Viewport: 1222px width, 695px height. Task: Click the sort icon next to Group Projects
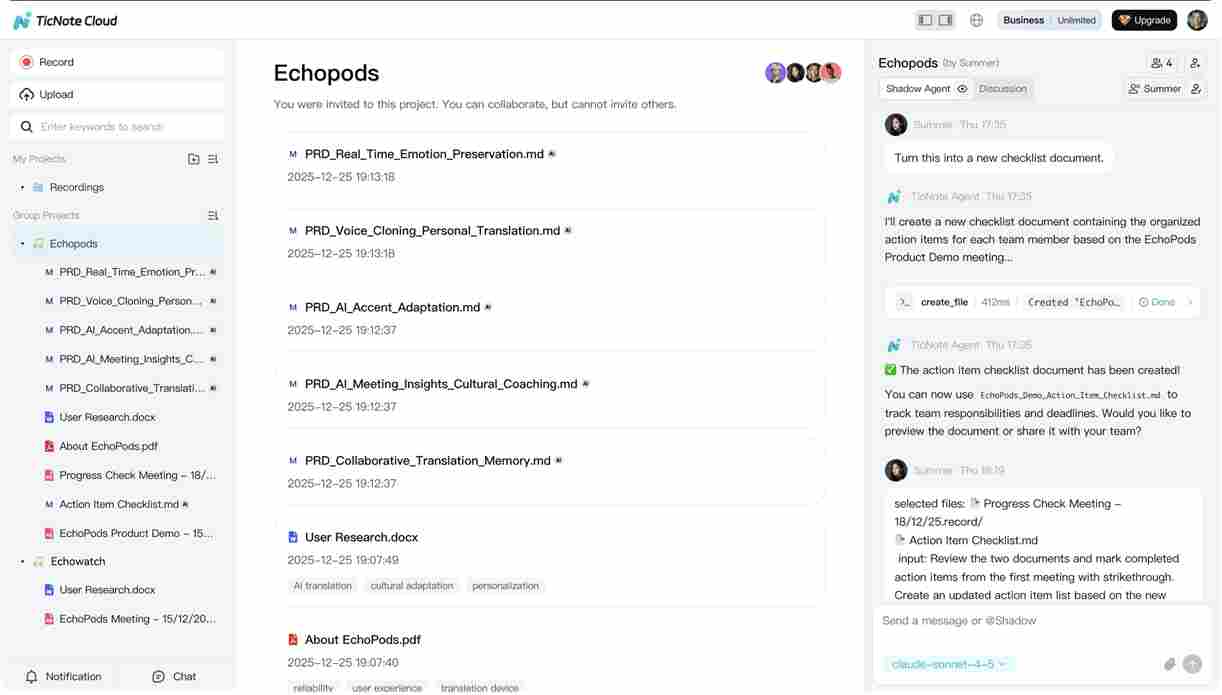pos(213,215)
